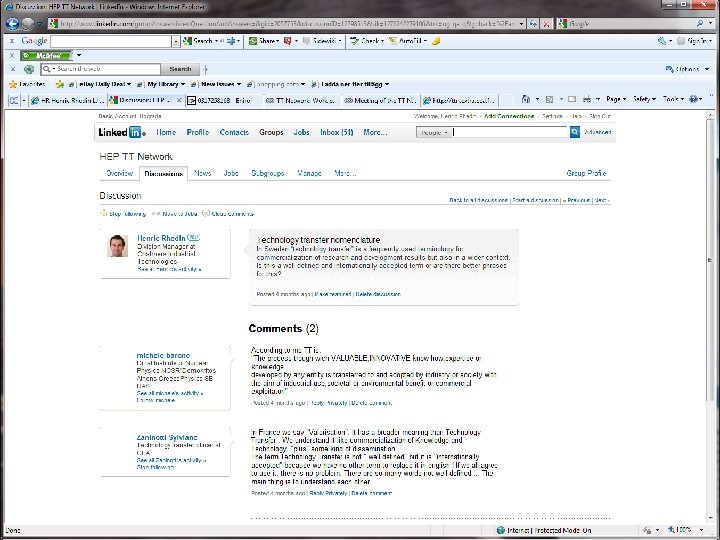Click the Google toolbar Search button
The image size is (720, 540).
pos(200,41)
